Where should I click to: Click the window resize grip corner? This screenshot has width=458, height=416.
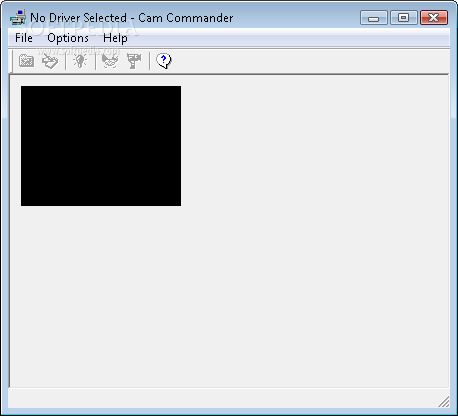point(444,402)
